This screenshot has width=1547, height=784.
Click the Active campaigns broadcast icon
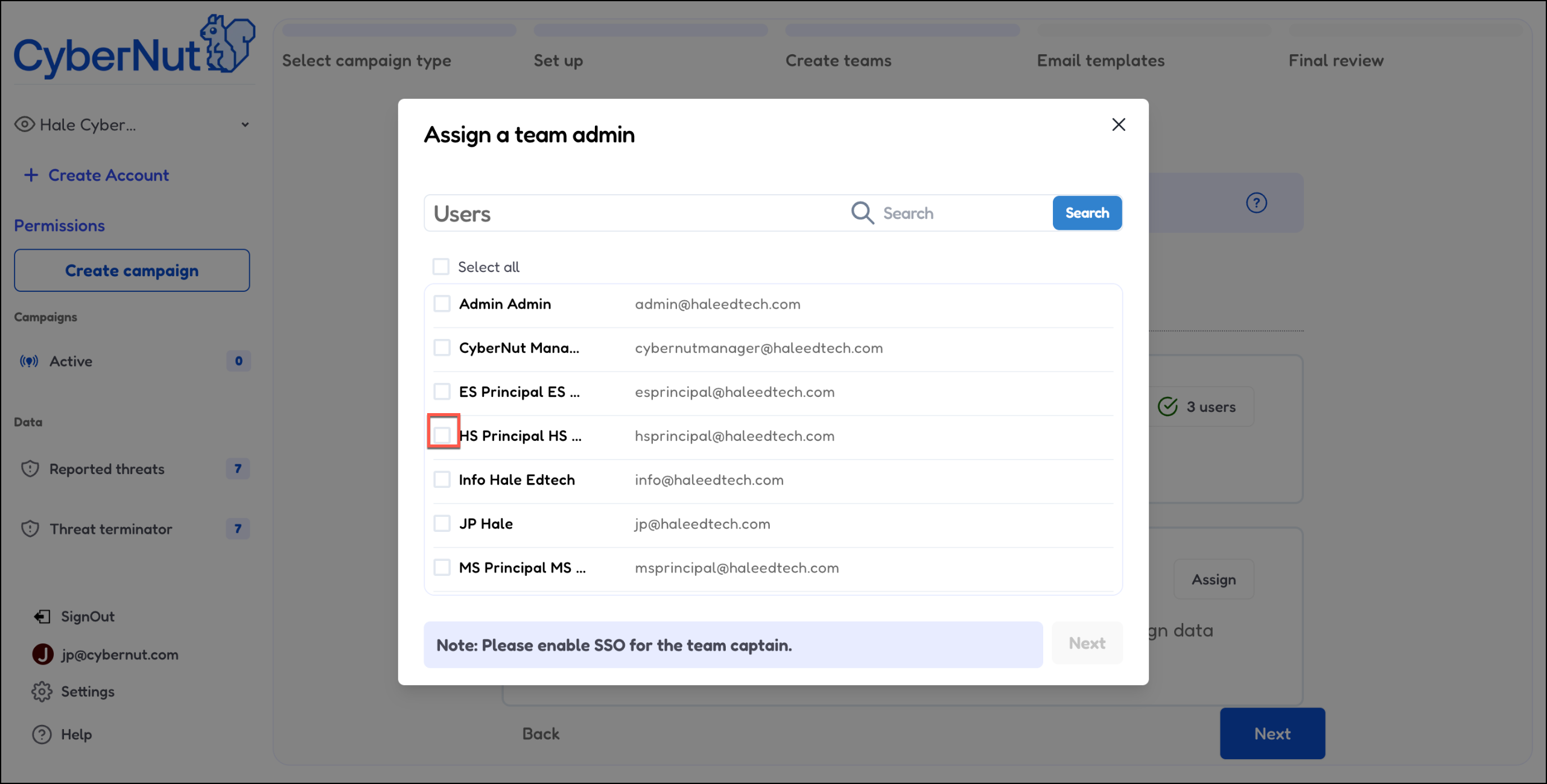[29, 361]
